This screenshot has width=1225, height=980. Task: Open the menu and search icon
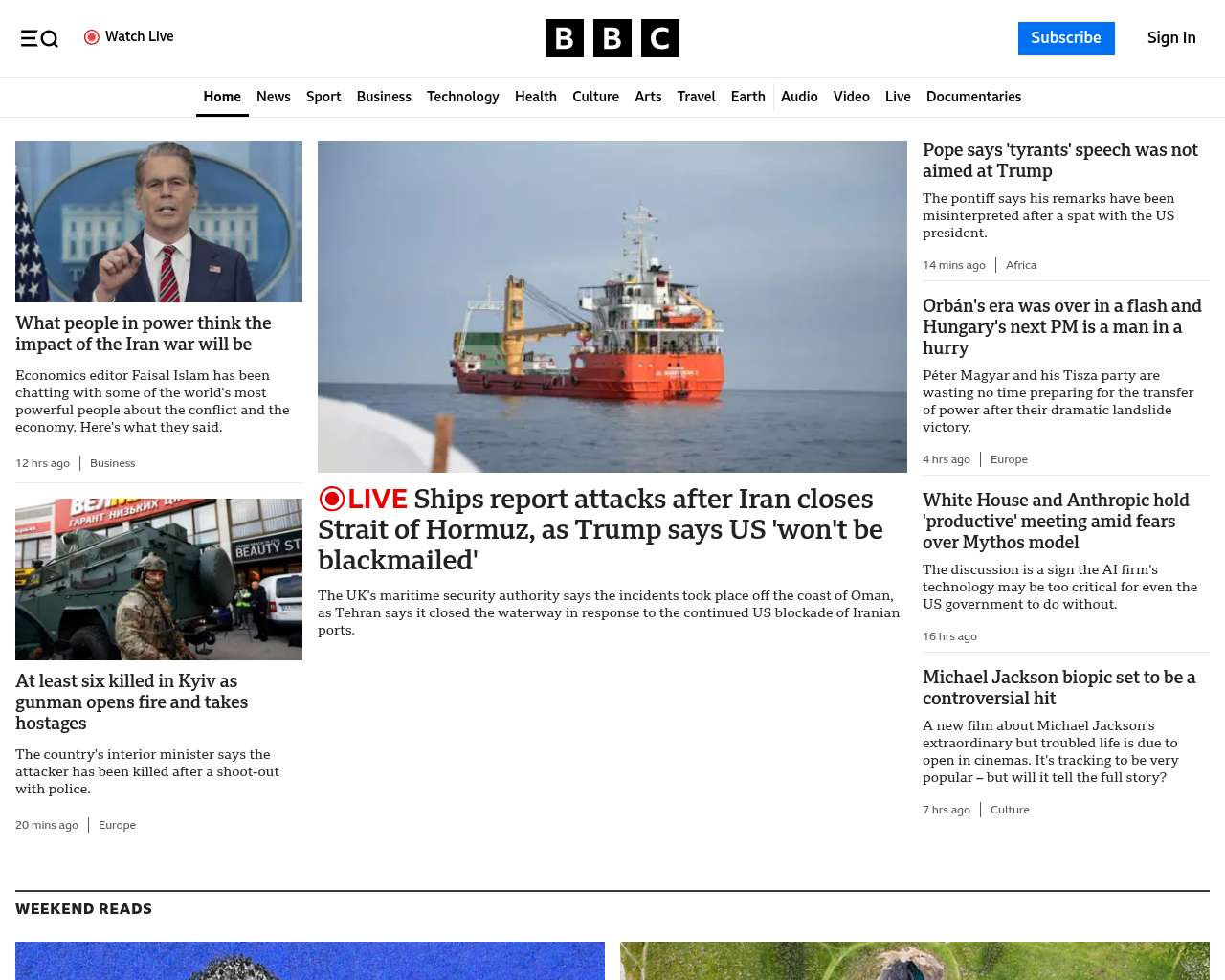coord(39,38)
